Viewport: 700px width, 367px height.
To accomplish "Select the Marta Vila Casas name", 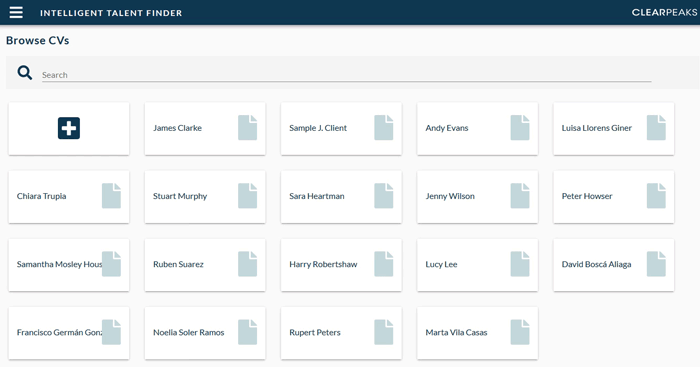I will click(x=456, y=332).
